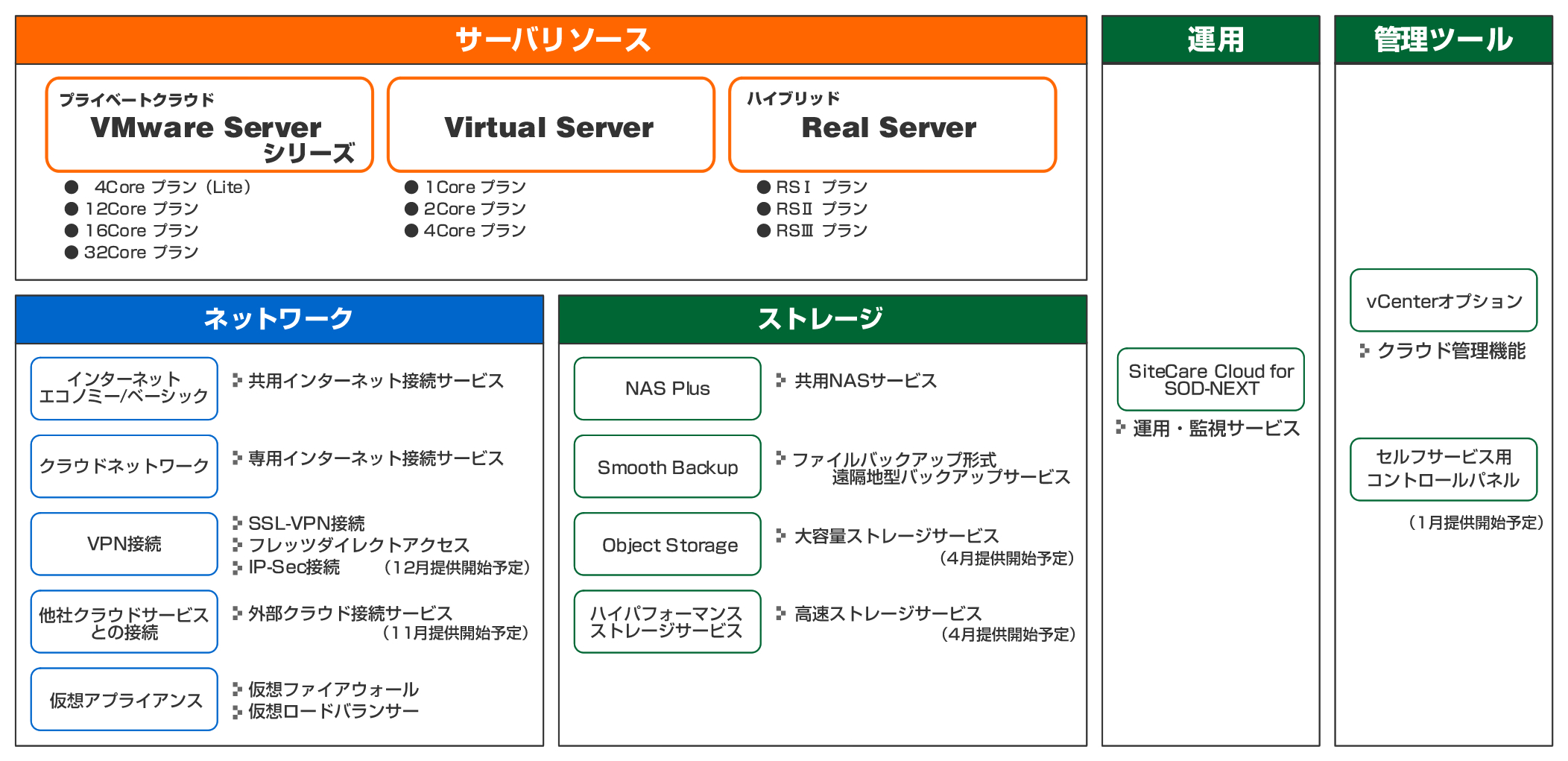Click the 共用インターネット接続サービス text
Viewport: 1568px width, 761px height.
(x=376, y=381)
